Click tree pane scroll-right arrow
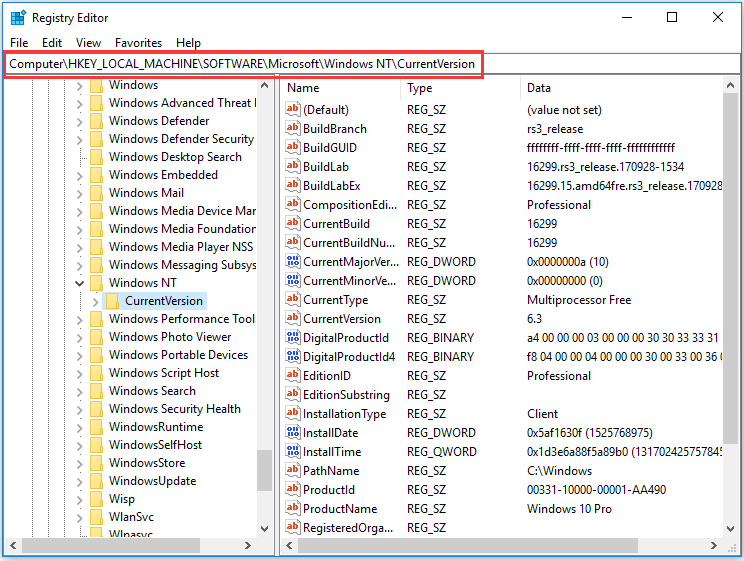Viewport: 744px width, 561px height. pos(247,546)
